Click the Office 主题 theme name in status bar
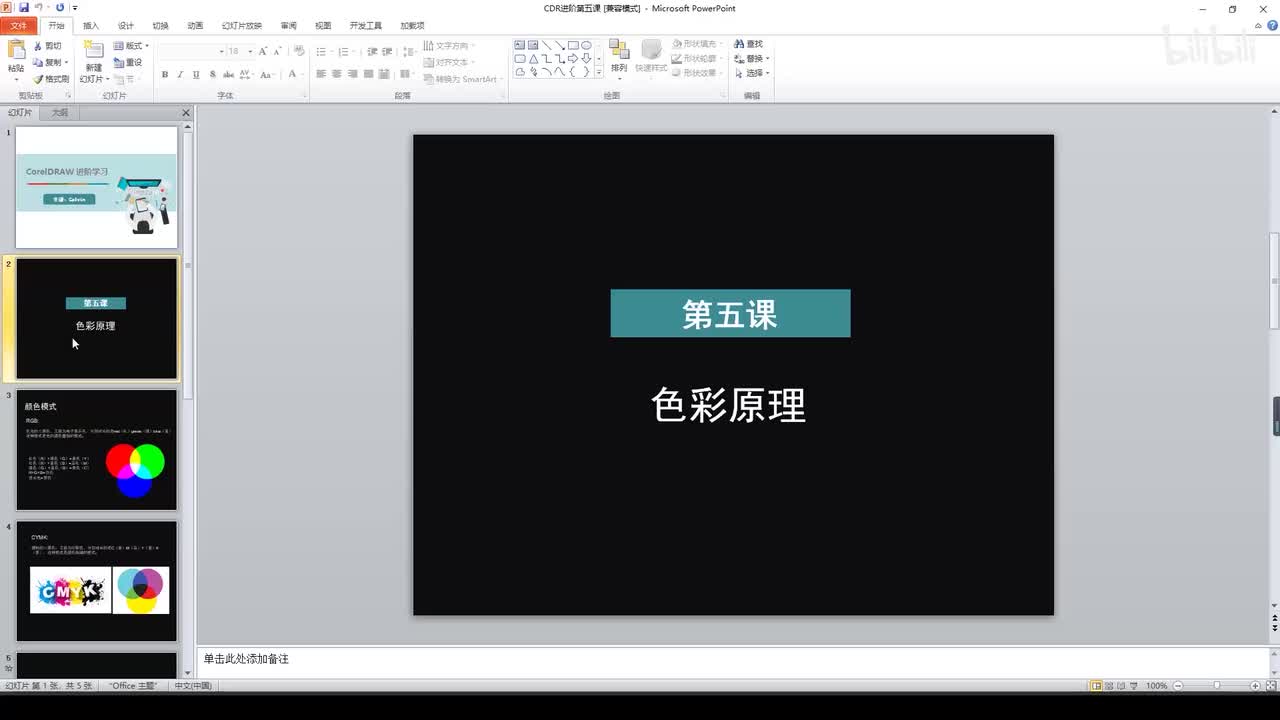The width and height of the screenshot is (1280, 720). pyautogui.click(x=135, y=686)
